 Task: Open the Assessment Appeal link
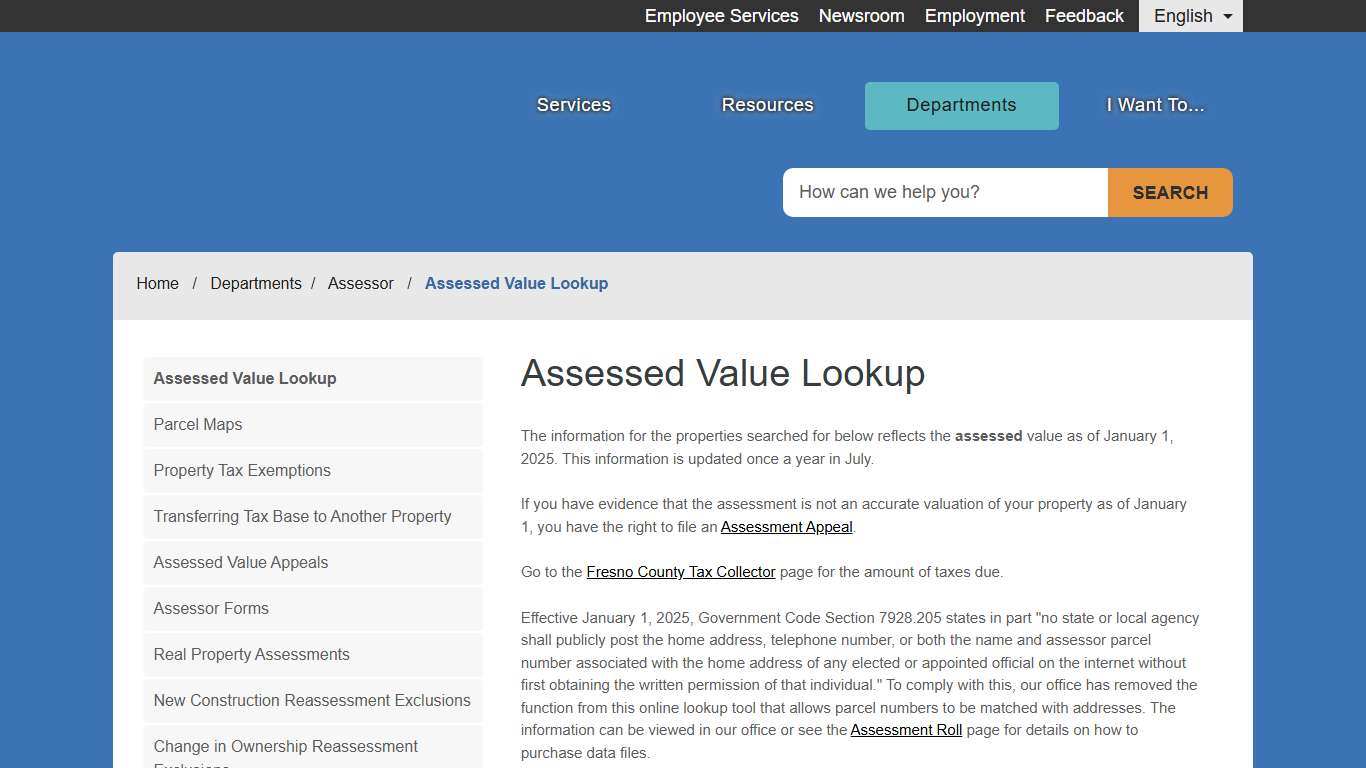pyautogui.click(x=786, y=527)
